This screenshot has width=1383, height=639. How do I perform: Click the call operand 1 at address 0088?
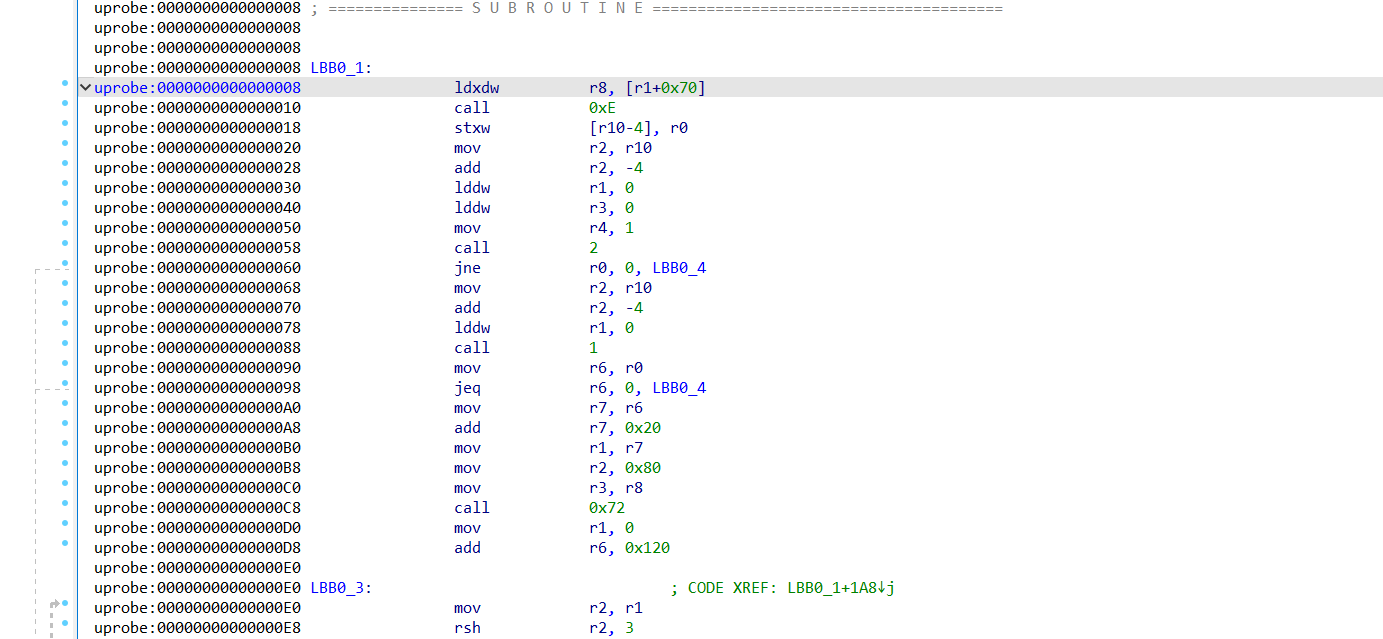[x=593, y=348]
